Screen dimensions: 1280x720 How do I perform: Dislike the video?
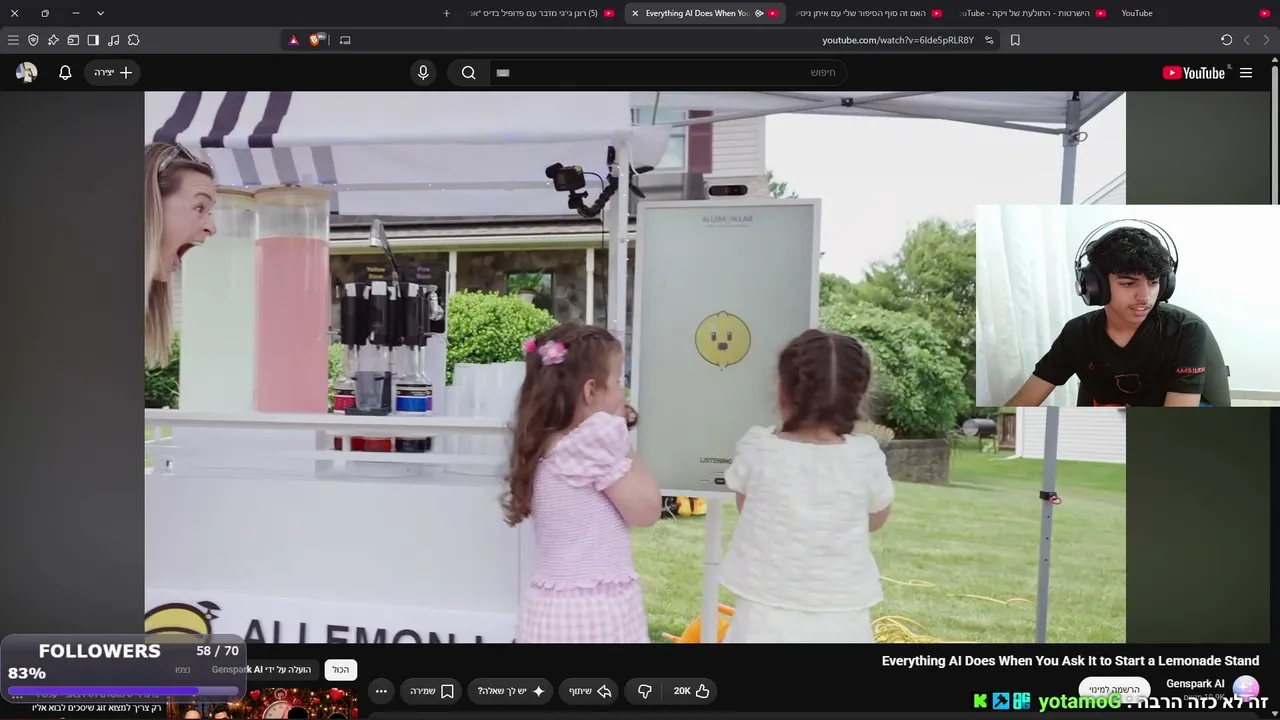(645, 691)
